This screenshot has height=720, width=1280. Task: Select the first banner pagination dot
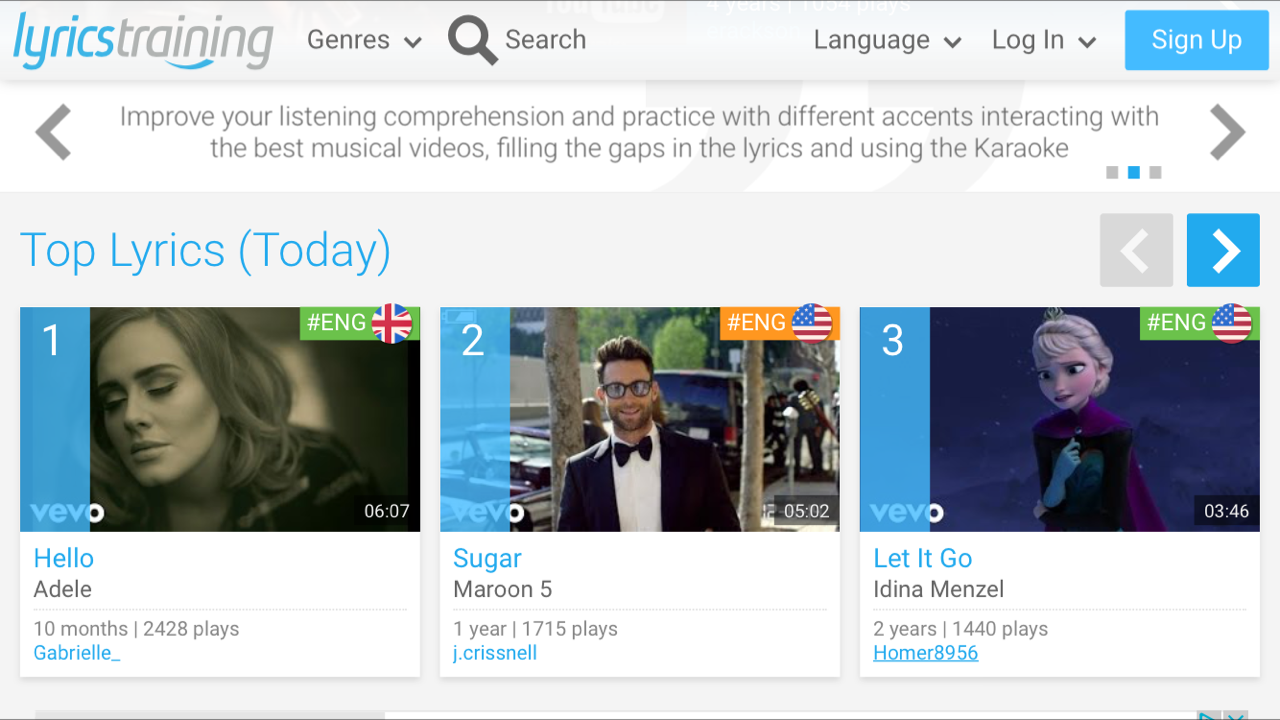point(1112,173)
